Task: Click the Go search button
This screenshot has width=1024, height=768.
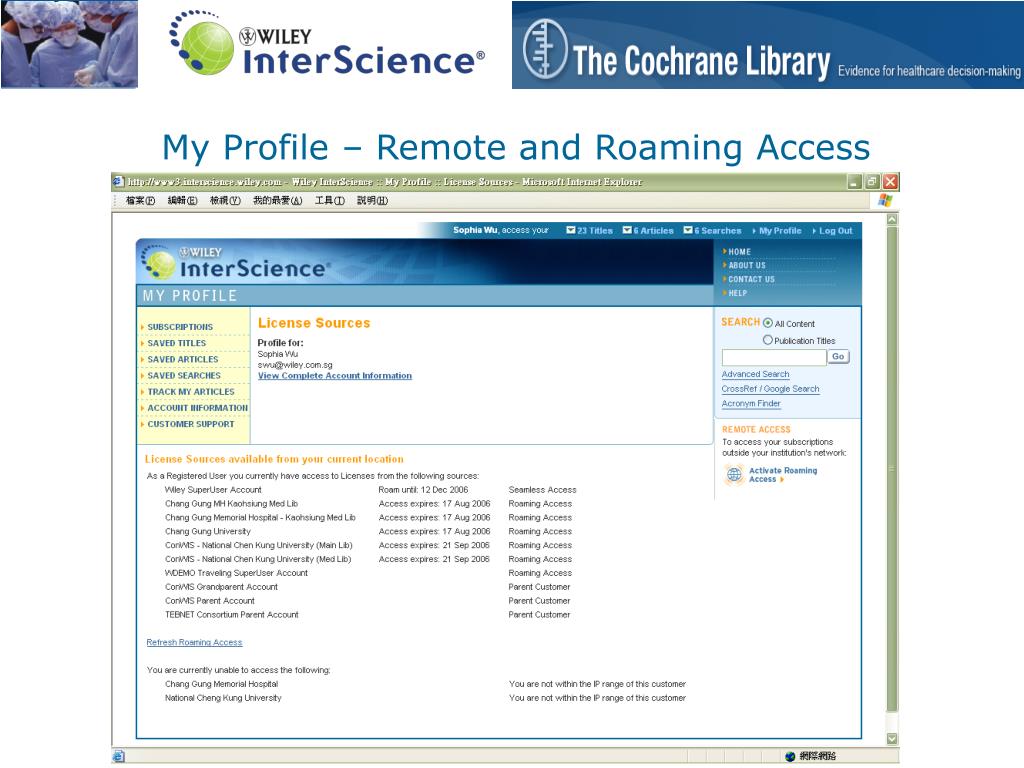Action: pos(838,357)
